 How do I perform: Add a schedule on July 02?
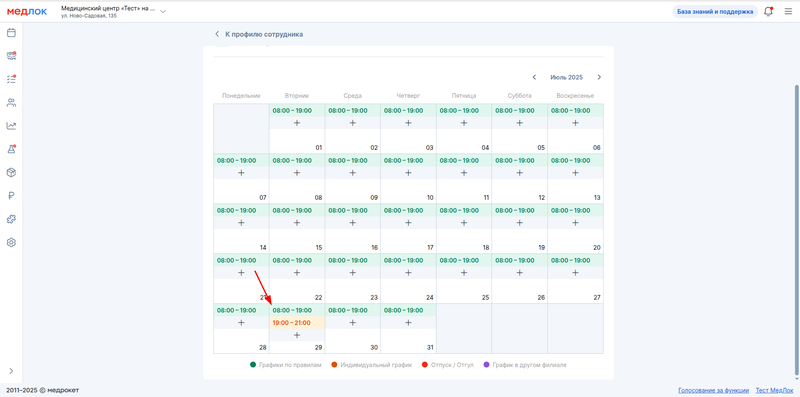pos(353,123)
